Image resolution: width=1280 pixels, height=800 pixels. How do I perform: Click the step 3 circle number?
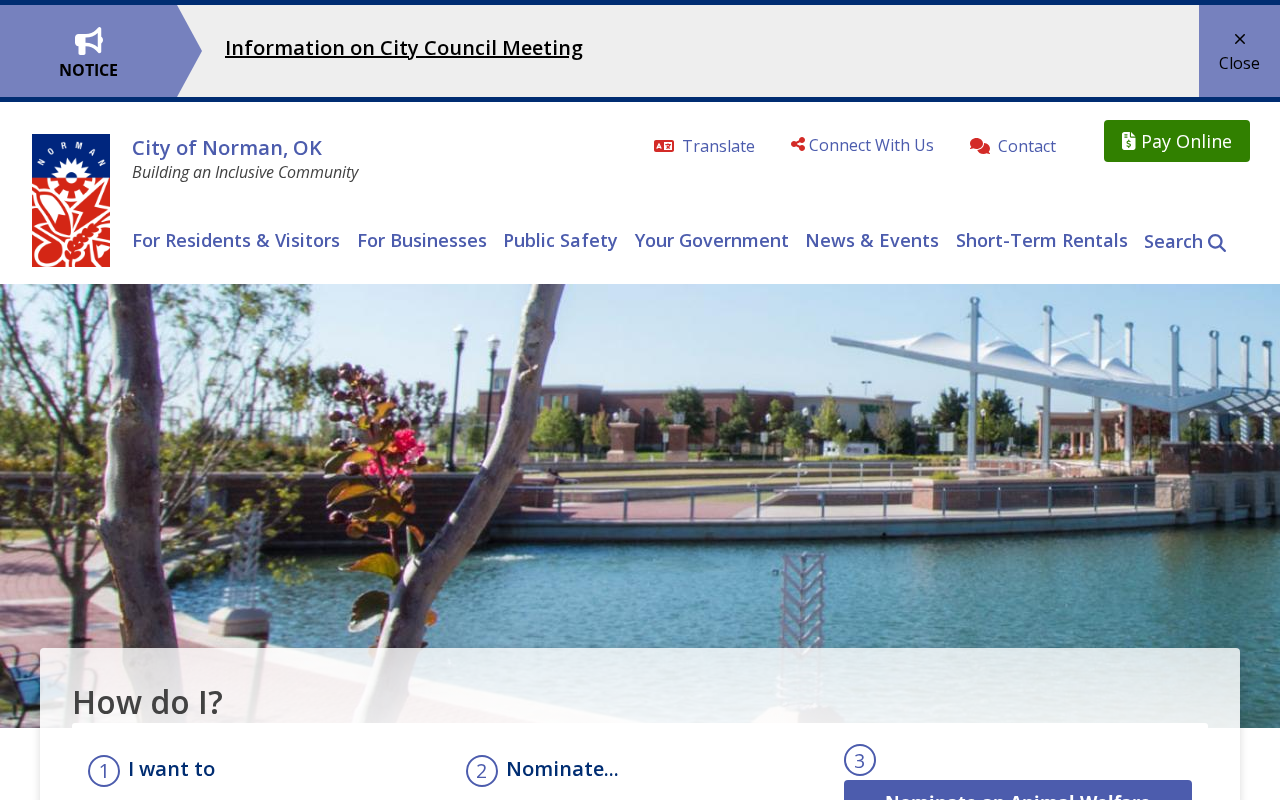tap(860, 760)
